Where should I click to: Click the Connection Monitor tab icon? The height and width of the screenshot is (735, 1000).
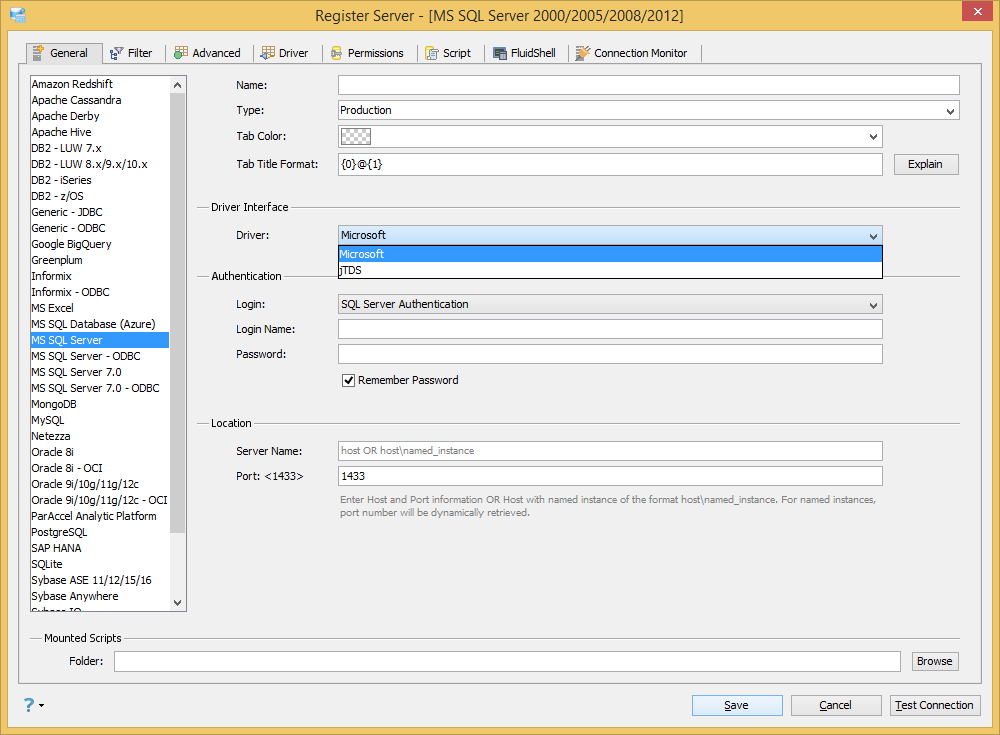pyautogui.click(x=583, y=53)
